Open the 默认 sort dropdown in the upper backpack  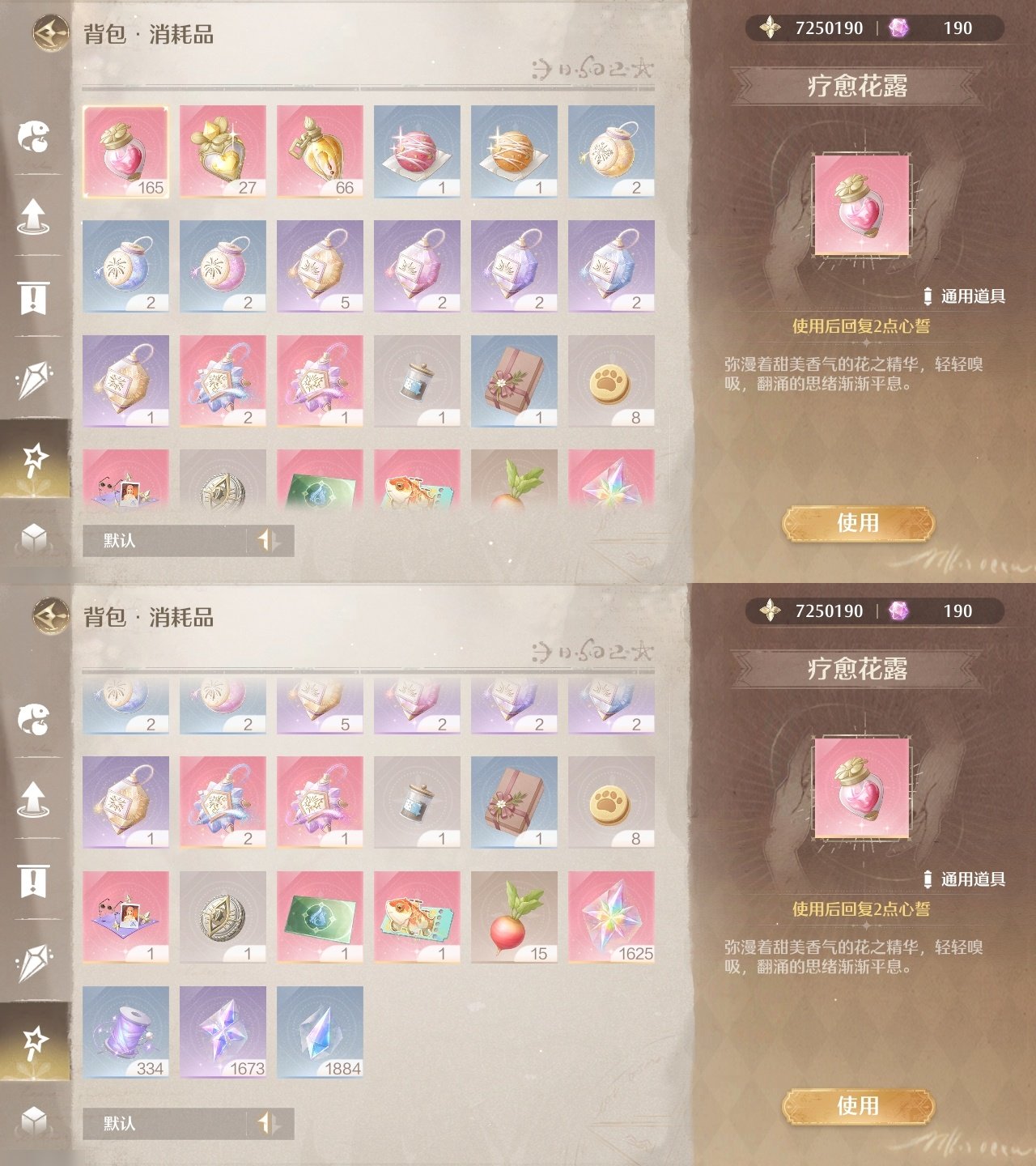pyautogui.click(x=165, y=540)
